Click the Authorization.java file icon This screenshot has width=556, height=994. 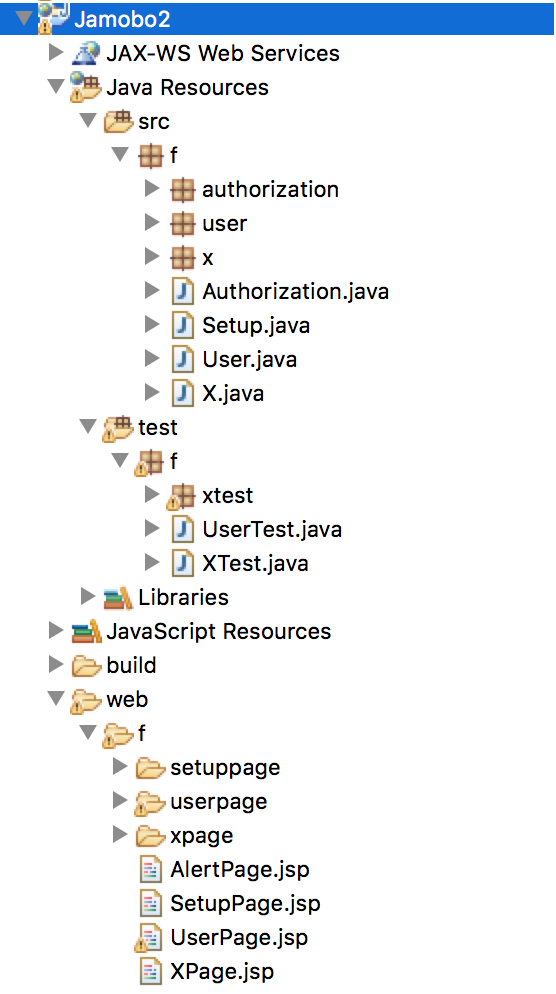[x=183, y=292]
